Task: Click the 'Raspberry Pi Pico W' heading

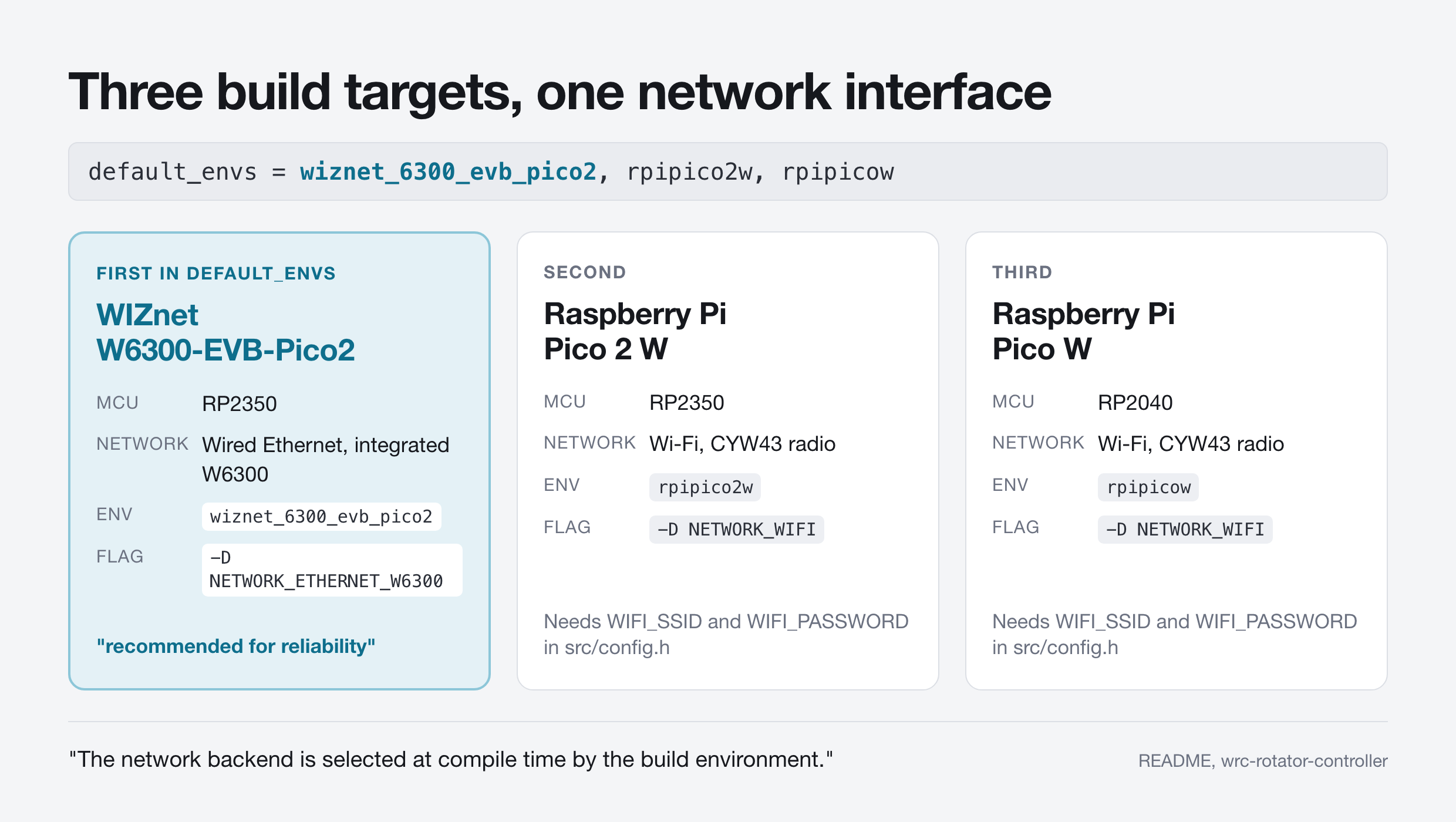Action: pos(1083,331)
